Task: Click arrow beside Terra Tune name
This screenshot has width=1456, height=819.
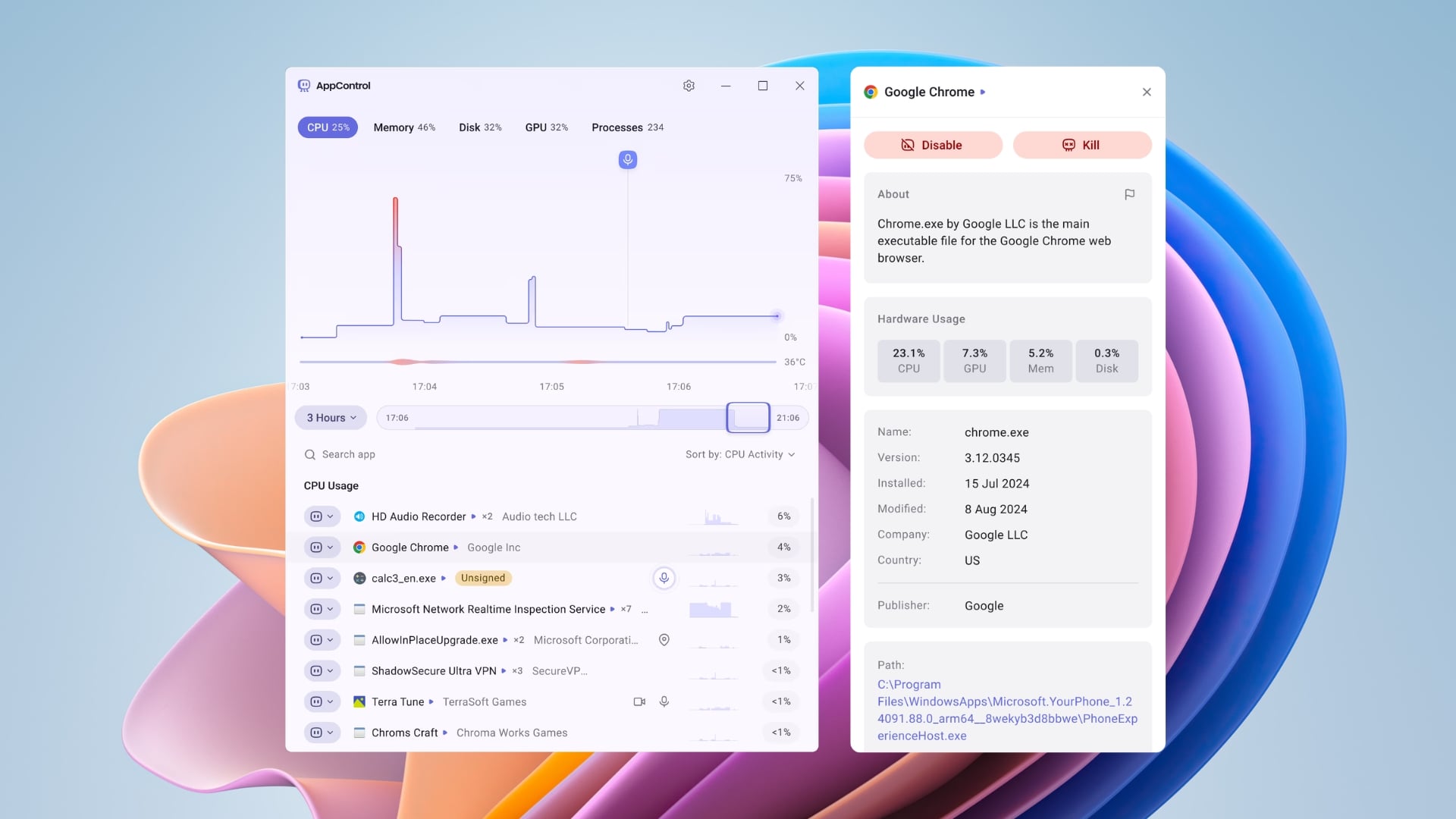Action: pyautogui.click(x=431, y=701)
